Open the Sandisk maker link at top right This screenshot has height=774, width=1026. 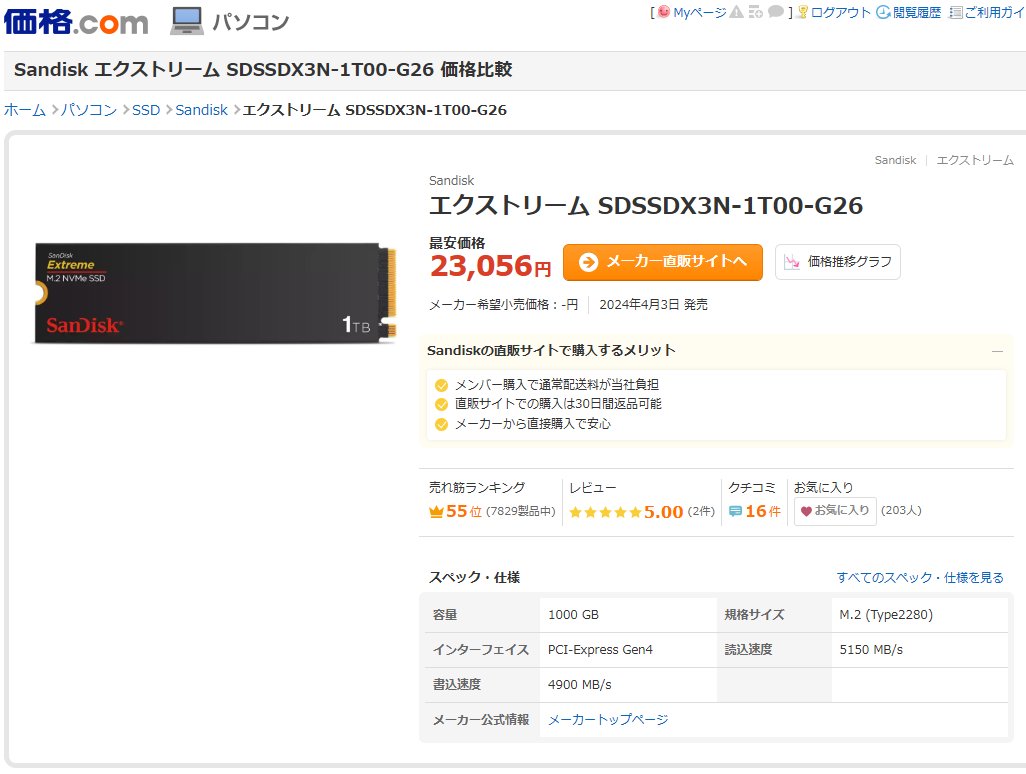coord(895,160)
